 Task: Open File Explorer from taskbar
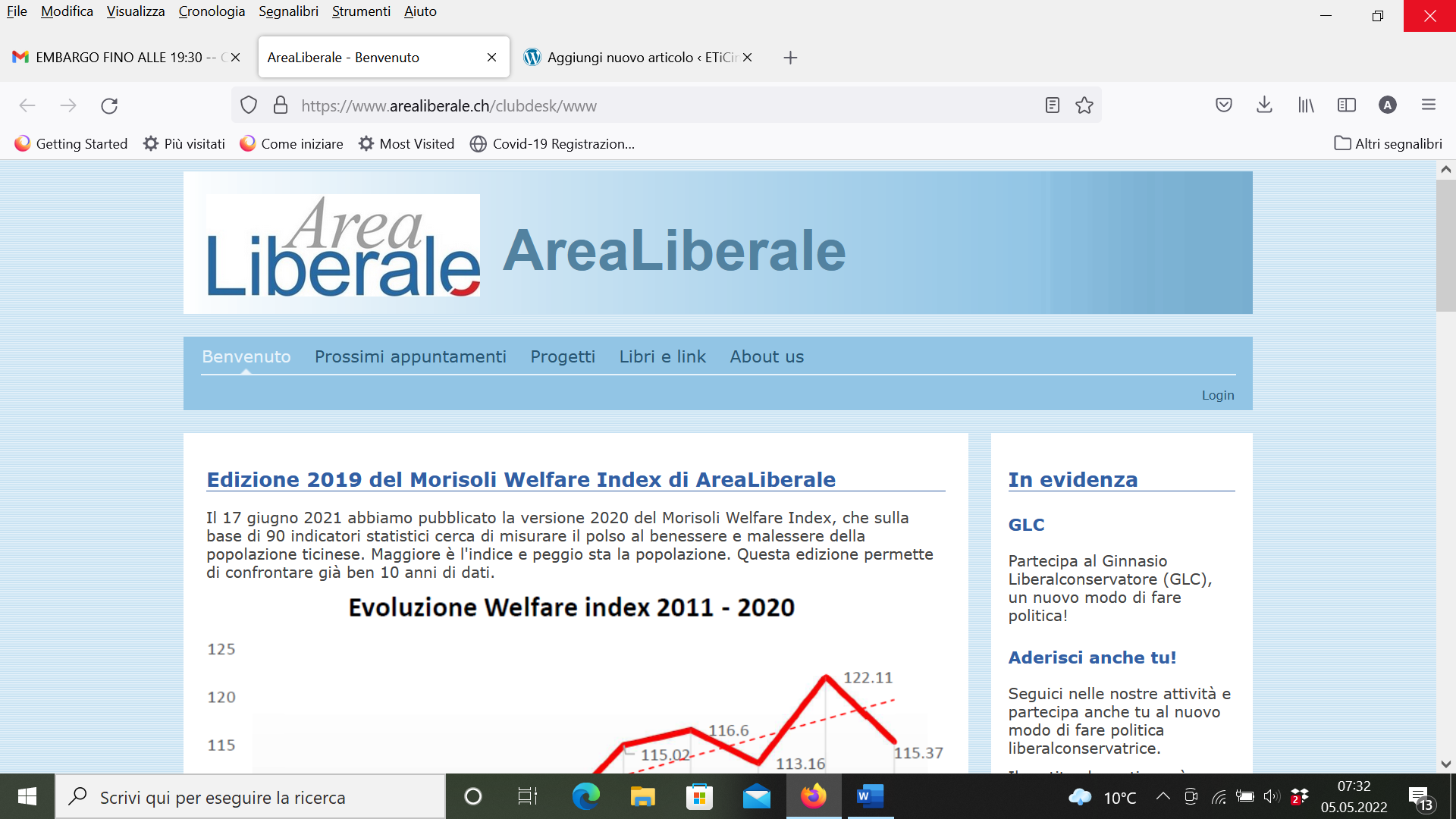click(x=642, y=796)
